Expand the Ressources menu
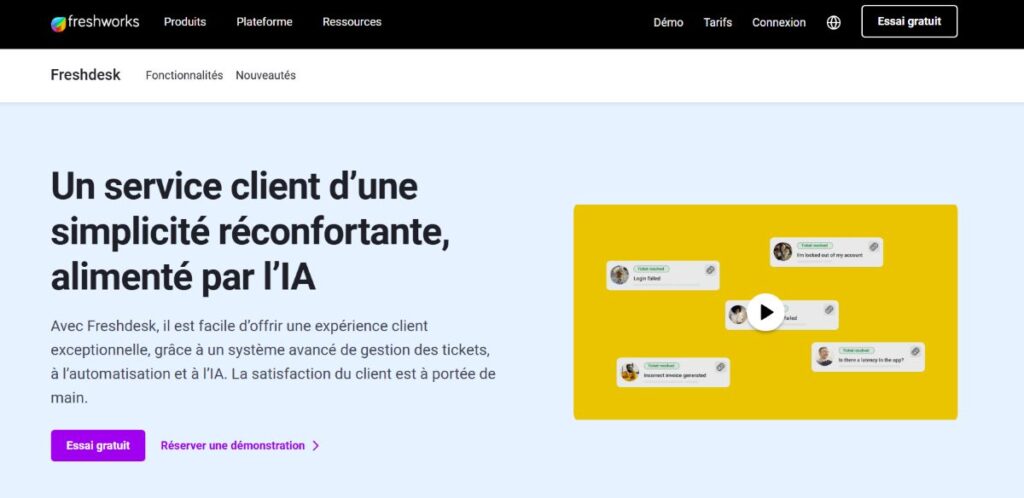 click(x=352, y=22)
